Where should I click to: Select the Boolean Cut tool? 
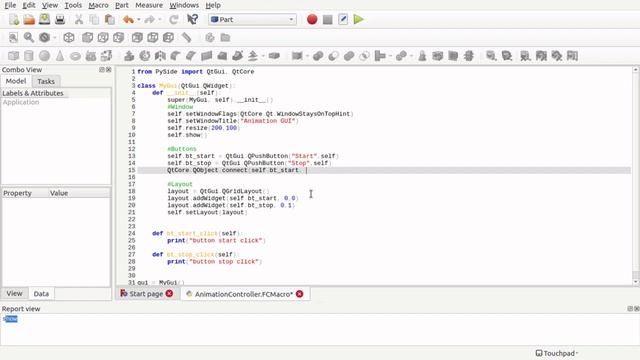pos(333,56)
